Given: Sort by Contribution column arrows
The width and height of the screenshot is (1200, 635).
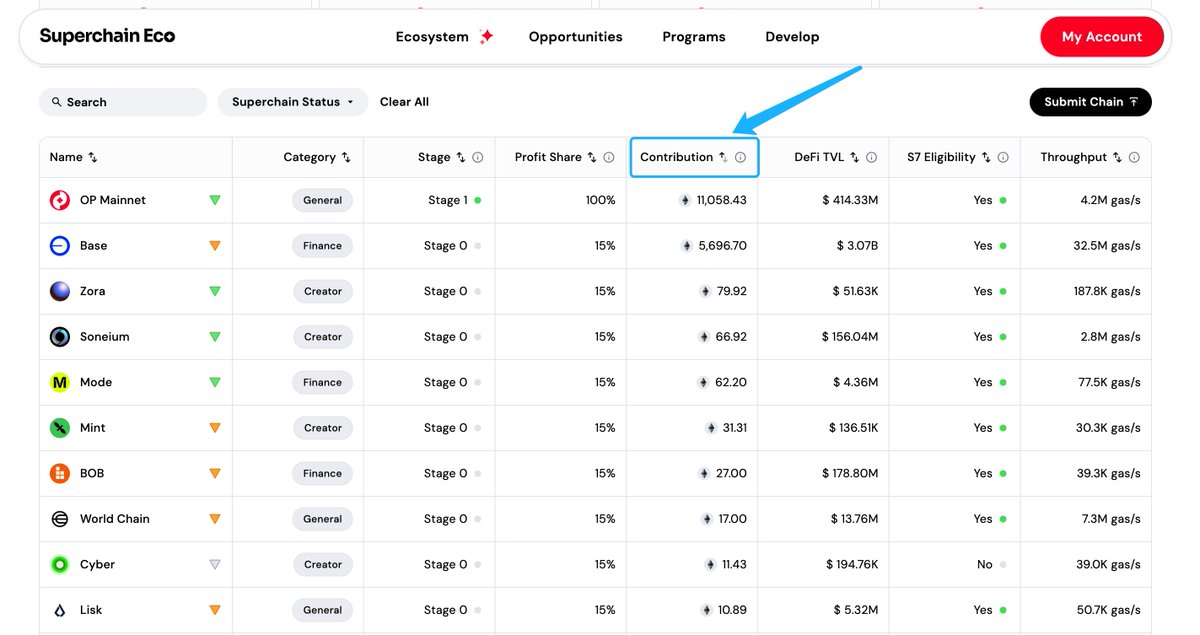Looking at the screenshot, I should click(x=723, y=157).
